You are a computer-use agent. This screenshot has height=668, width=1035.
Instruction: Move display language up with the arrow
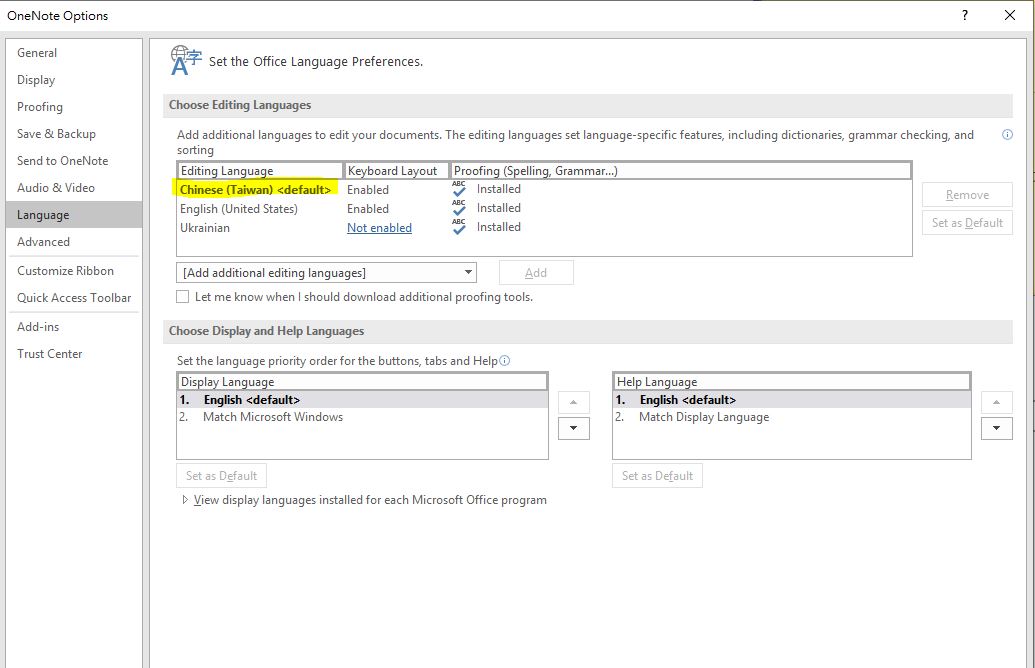tap(574, 402)
